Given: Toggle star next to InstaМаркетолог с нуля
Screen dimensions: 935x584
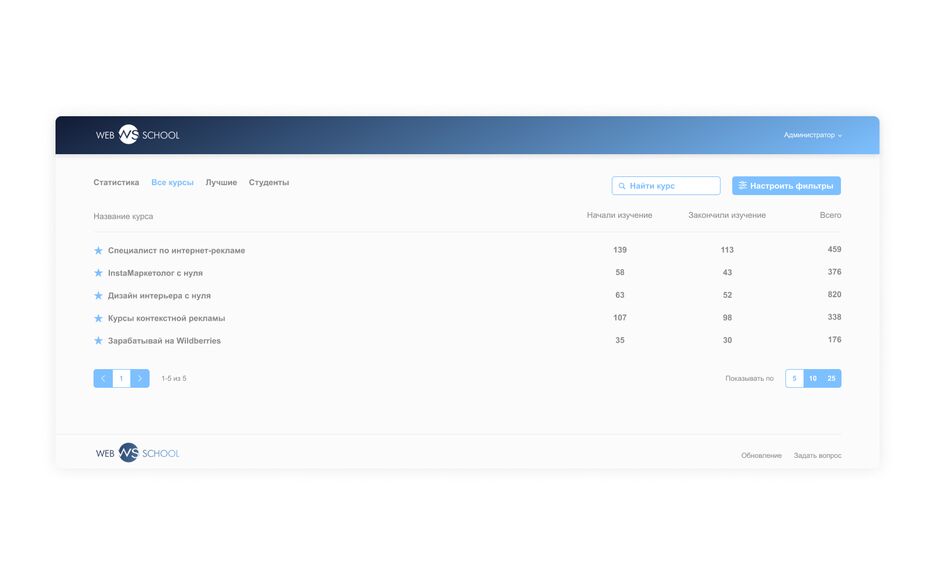Looking at the screenshot, I should pos(98,273).
